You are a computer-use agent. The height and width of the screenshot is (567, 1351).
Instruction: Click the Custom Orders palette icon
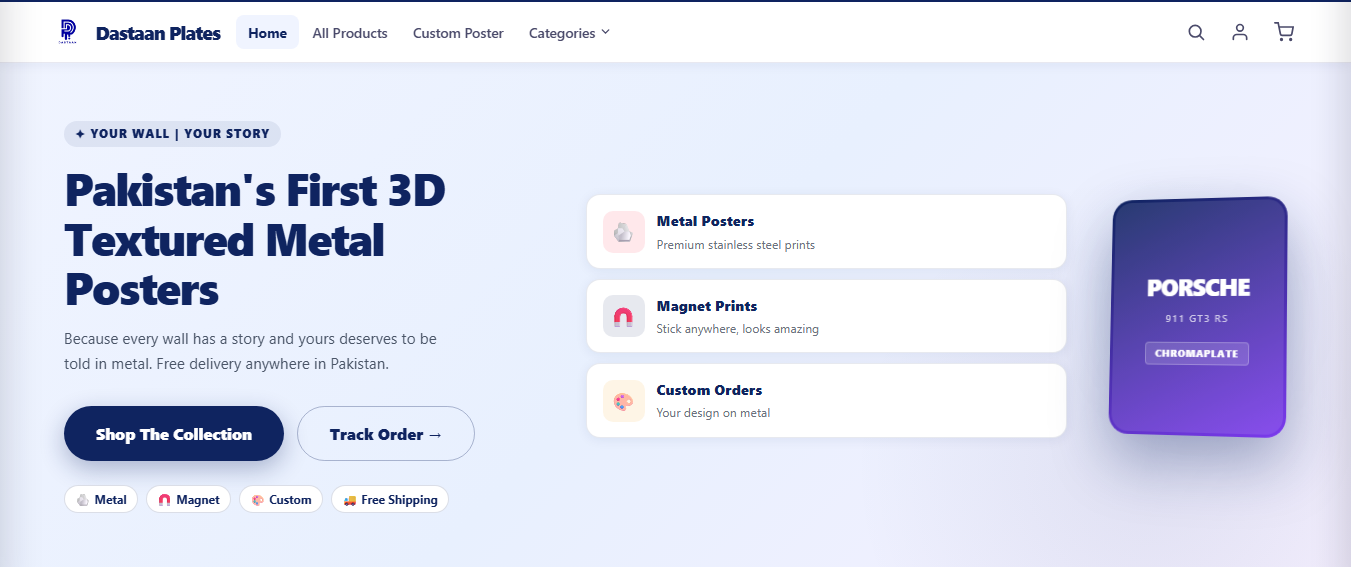tap(624, 401)
